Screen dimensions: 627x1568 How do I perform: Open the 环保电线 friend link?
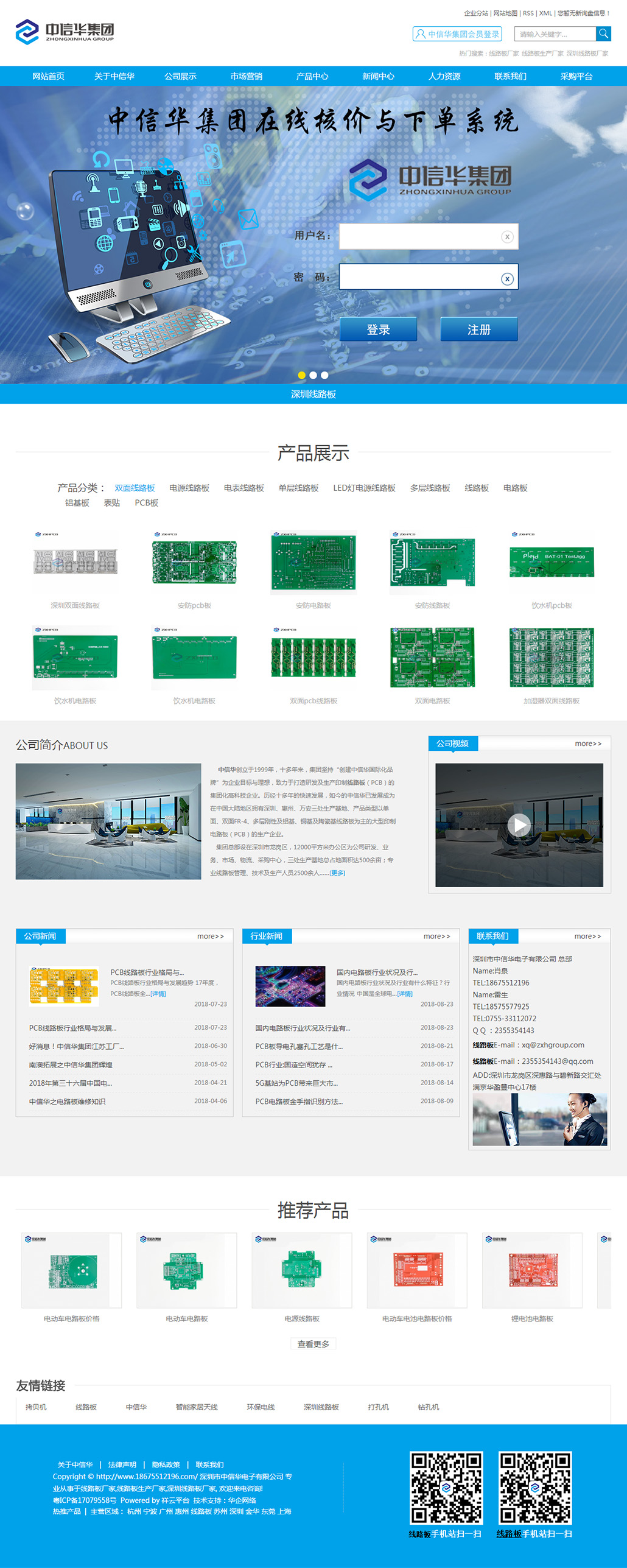coord(261,1407)
